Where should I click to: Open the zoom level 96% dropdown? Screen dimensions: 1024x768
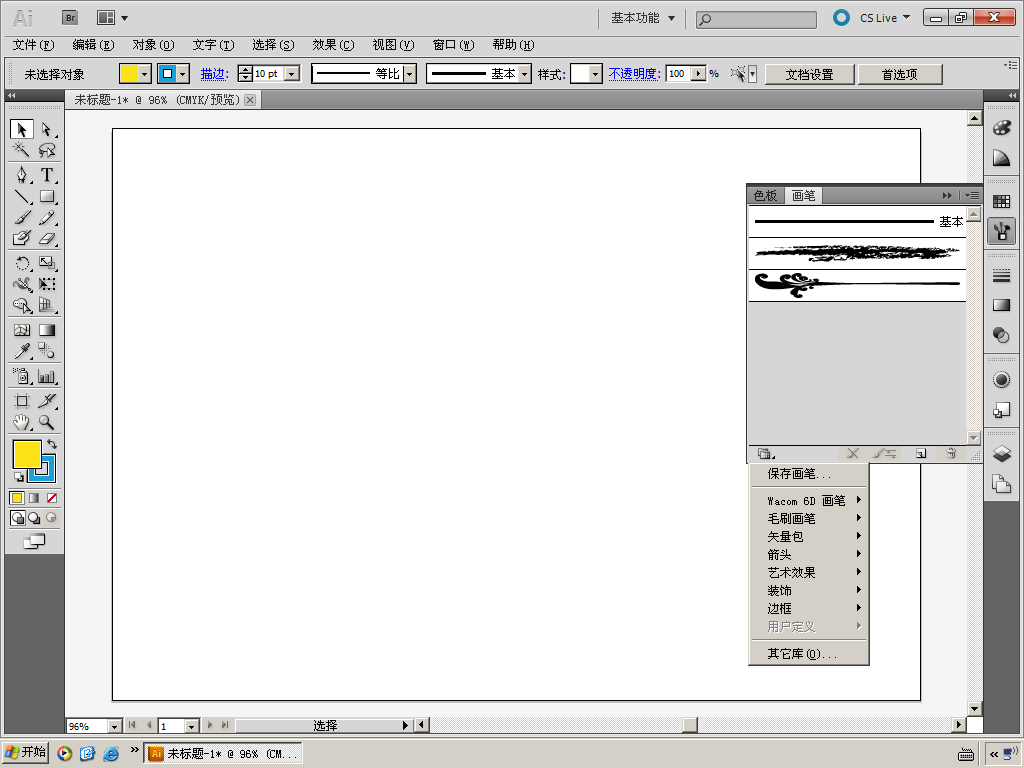click(x=114, y=726)
